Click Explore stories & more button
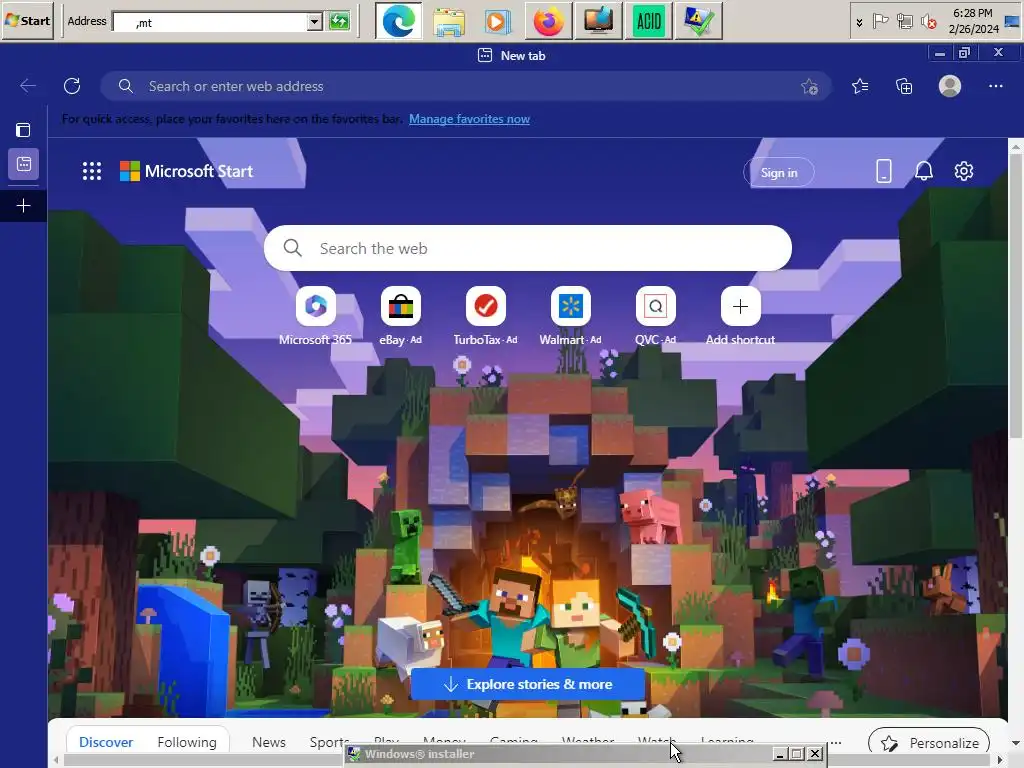1024x768 pixels. coord(528,684)
